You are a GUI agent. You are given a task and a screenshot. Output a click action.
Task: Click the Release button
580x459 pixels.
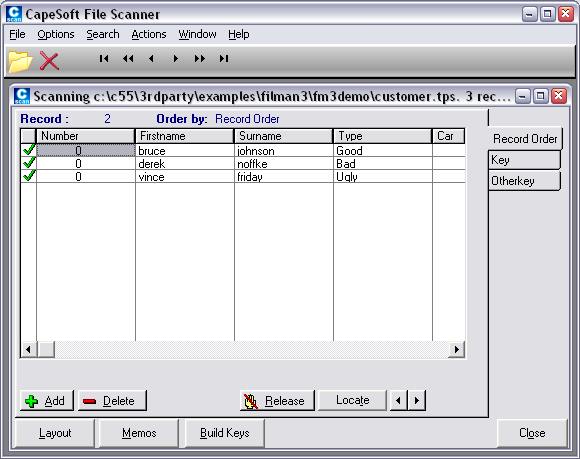(277, 401)
